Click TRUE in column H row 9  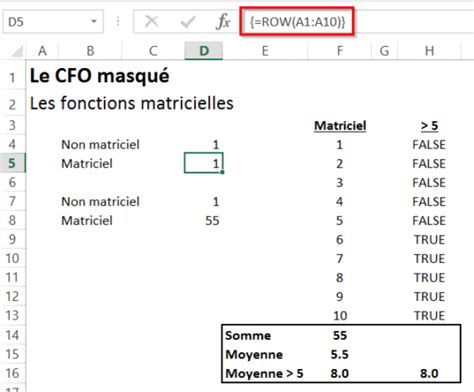tap(429, 240)
